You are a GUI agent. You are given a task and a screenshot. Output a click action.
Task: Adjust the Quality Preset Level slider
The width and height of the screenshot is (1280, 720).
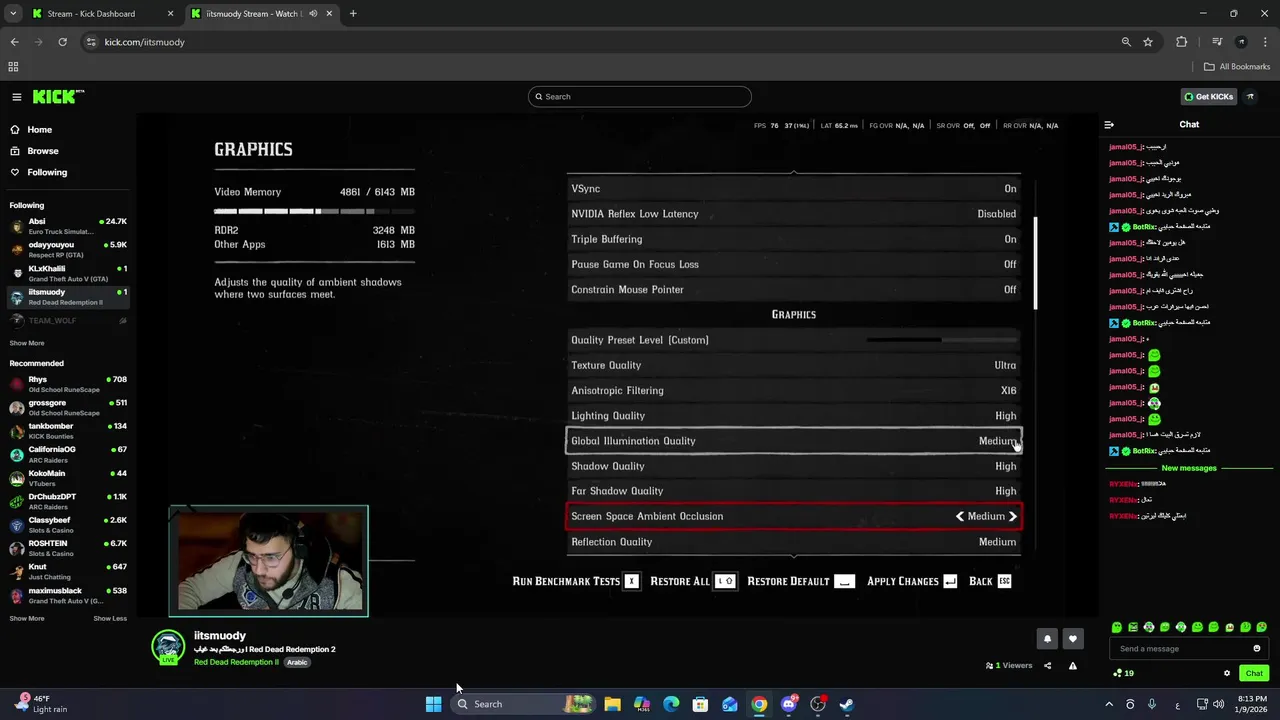tap(941, 340)
